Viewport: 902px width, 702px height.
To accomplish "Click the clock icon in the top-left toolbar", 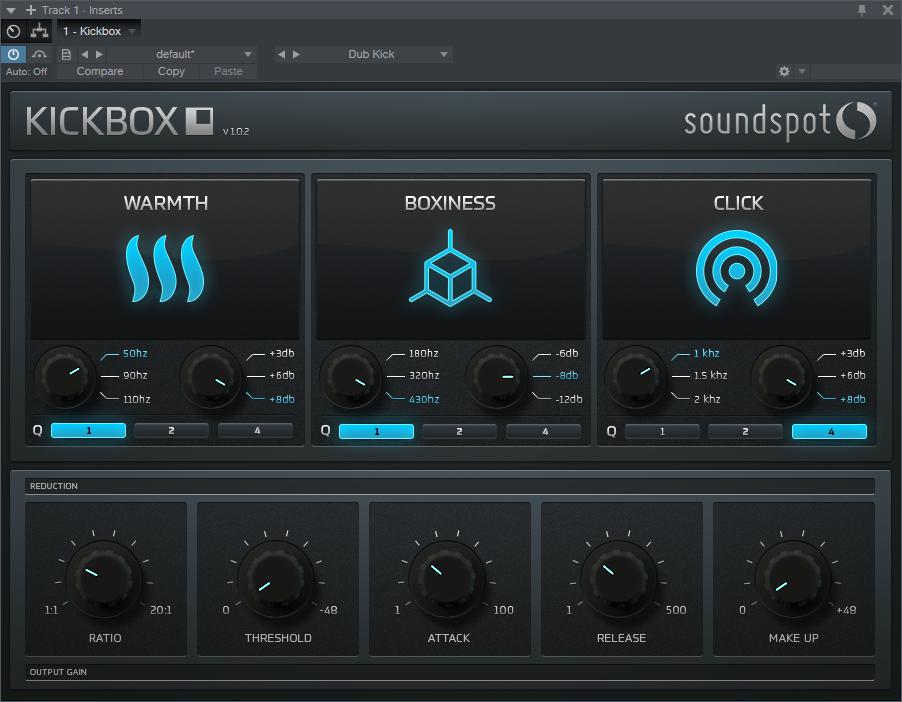I will [13, 31].
